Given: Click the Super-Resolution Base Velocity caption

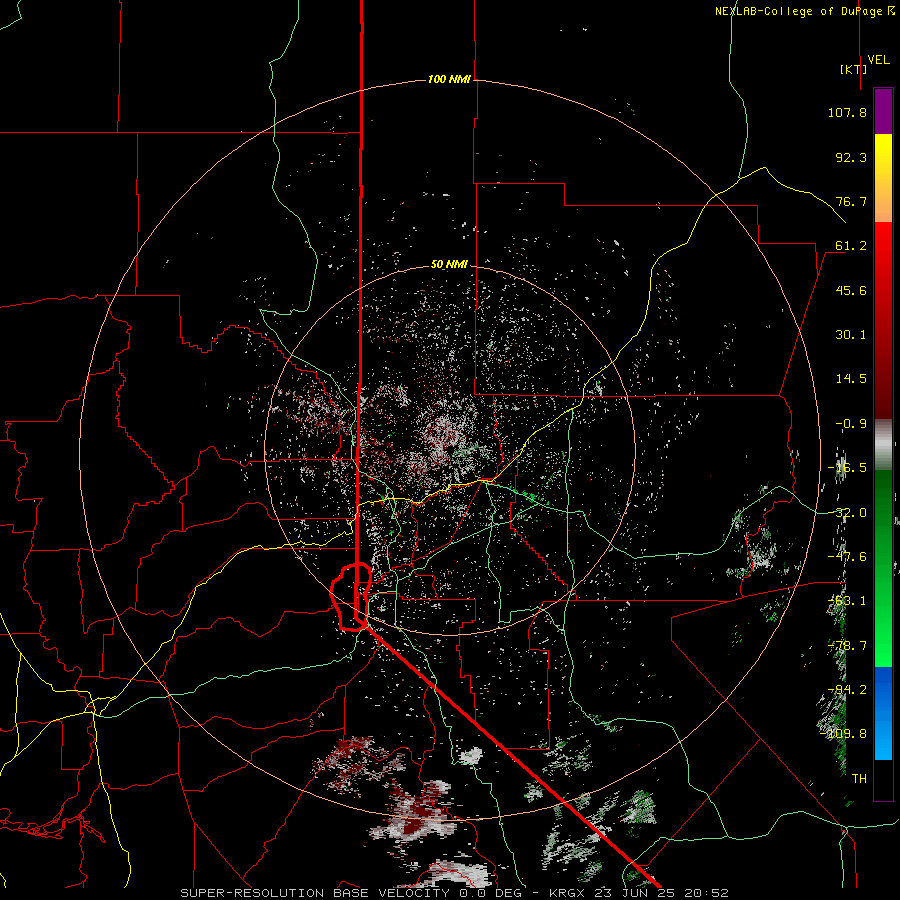Looking at the screenshot, I should (454, 893).
